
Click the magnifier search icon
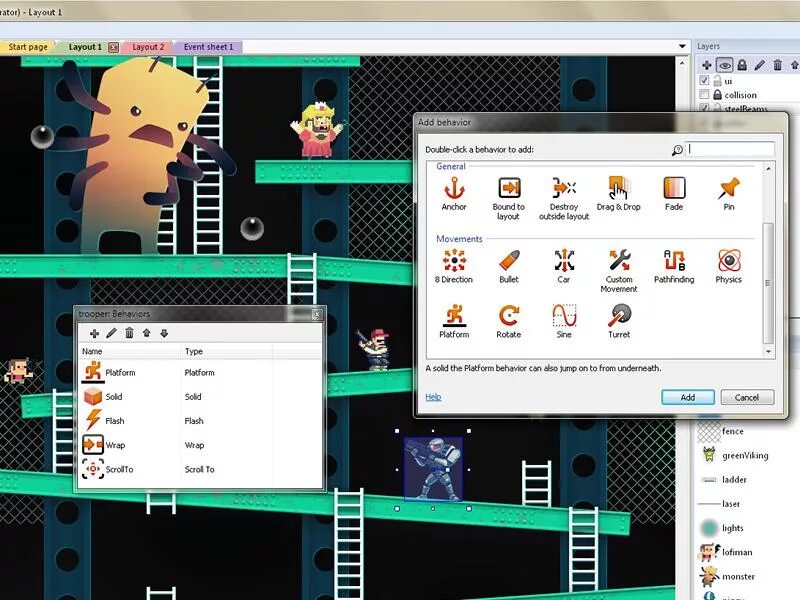677,150
